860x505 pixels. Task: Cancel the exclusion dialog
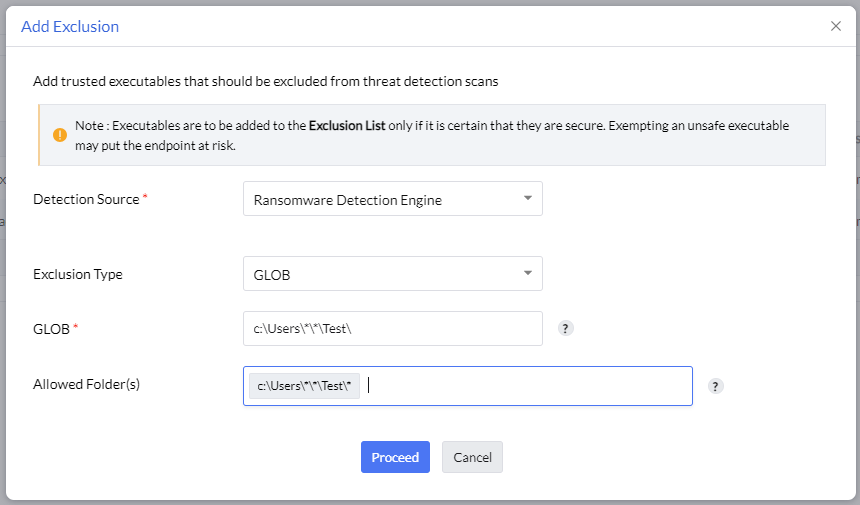point(472,457)
